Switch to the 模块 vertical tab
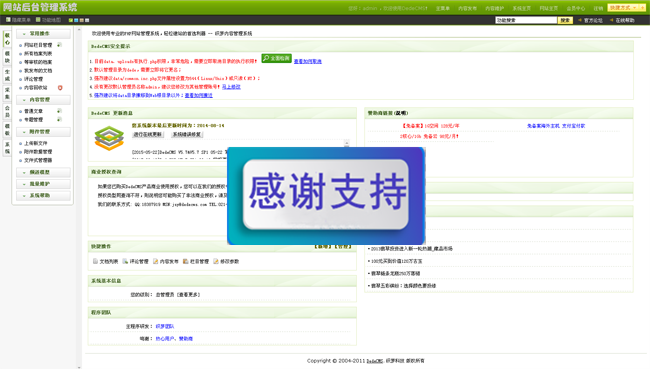This screenshot has width=650, height=369. [7, 57]
